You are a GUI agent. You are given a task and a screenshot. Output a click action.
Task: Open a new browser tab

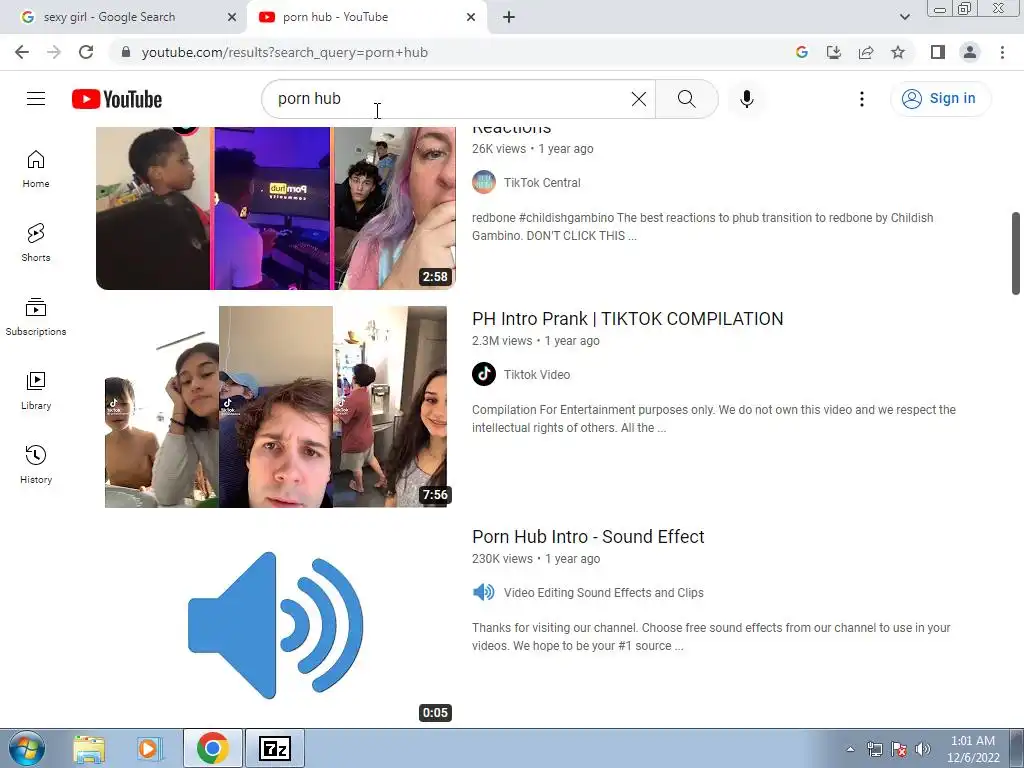(x=509, y=17)
